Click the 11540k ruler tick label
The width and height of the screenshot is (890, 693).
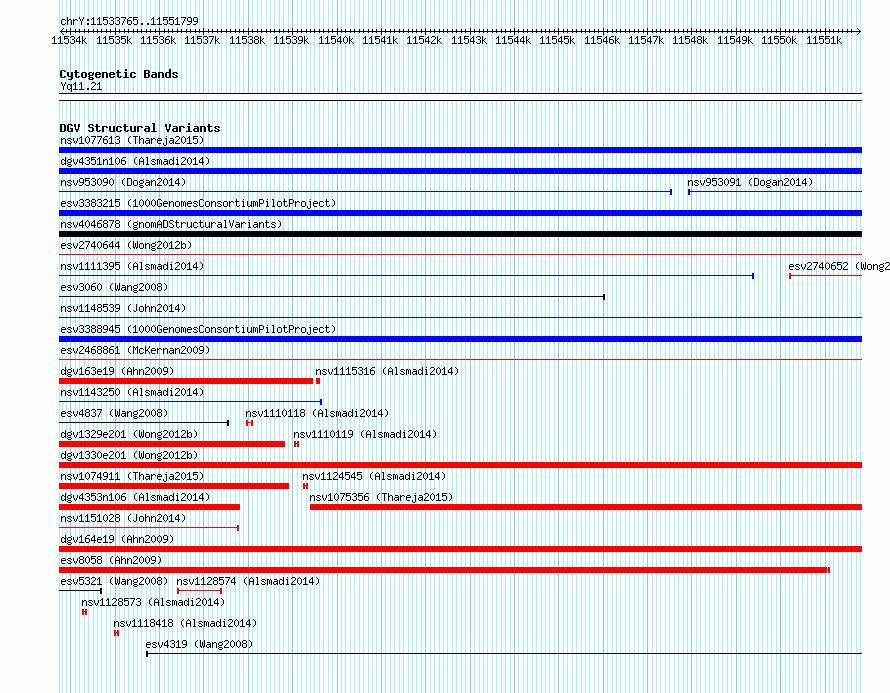(336, 40)
